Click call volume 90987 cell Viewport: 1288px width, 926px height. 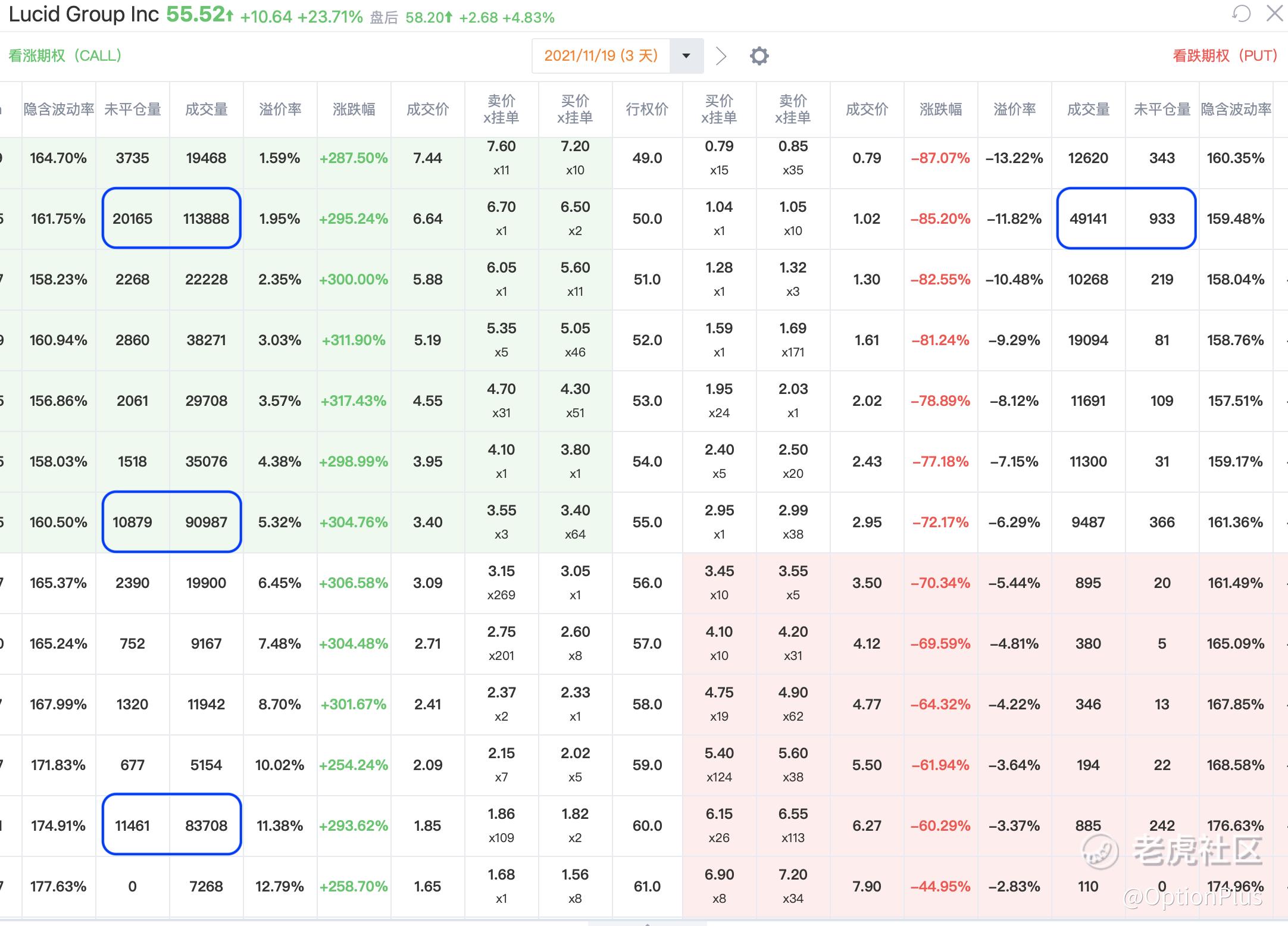pyautogui.click(x=206, y=523)
